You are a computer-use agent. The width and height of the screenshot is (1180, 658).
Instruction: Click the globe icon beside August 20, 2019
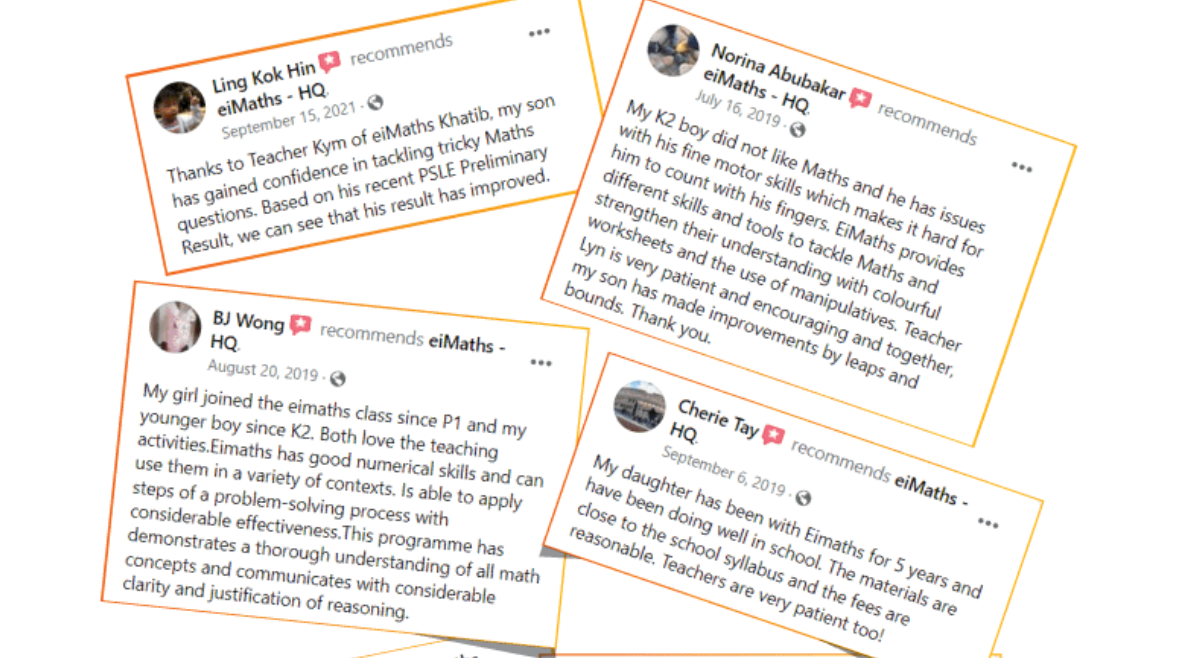pos(337,378)
